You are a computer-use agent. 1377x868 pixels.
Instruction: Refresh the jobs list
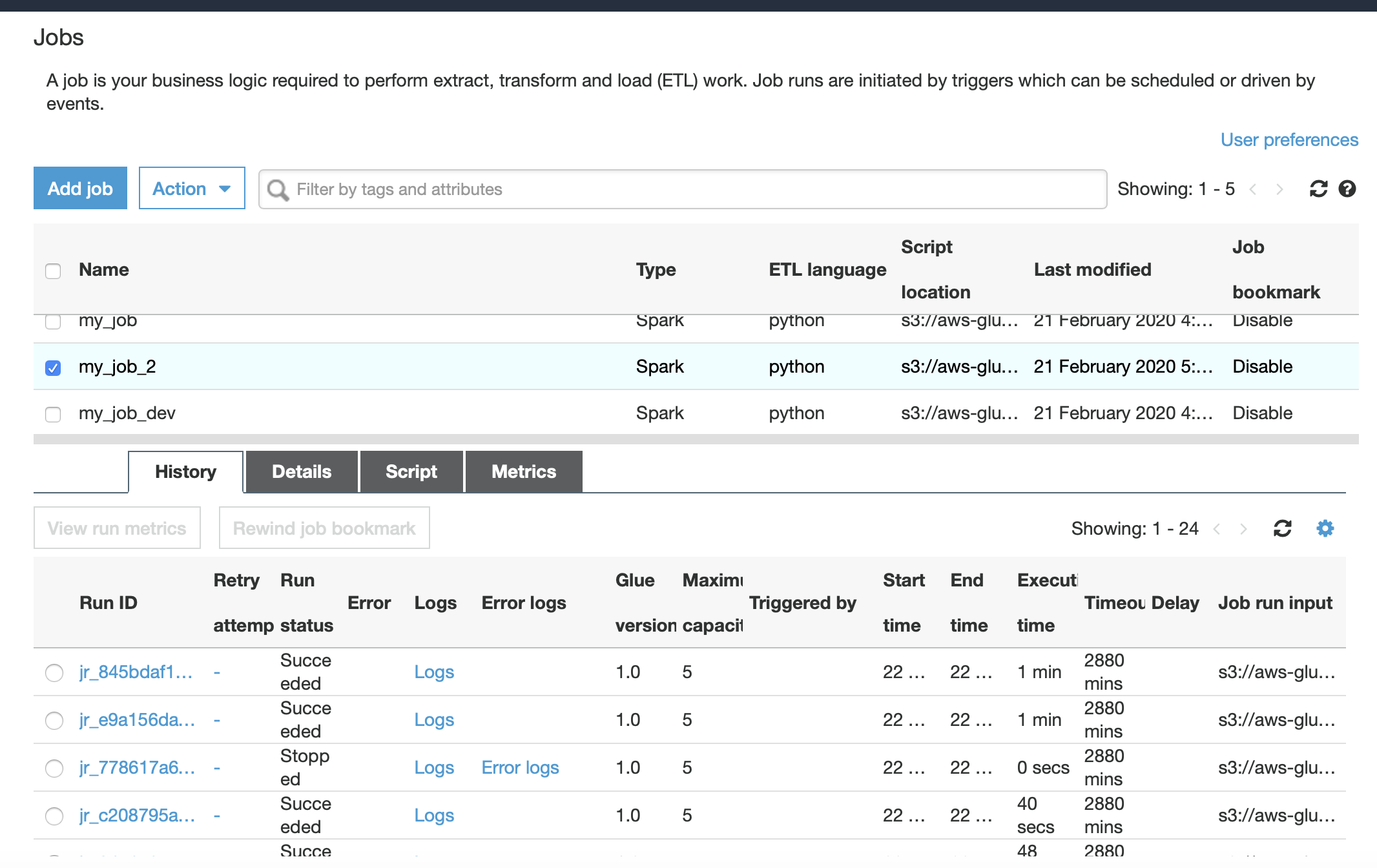pos(1318,189)
